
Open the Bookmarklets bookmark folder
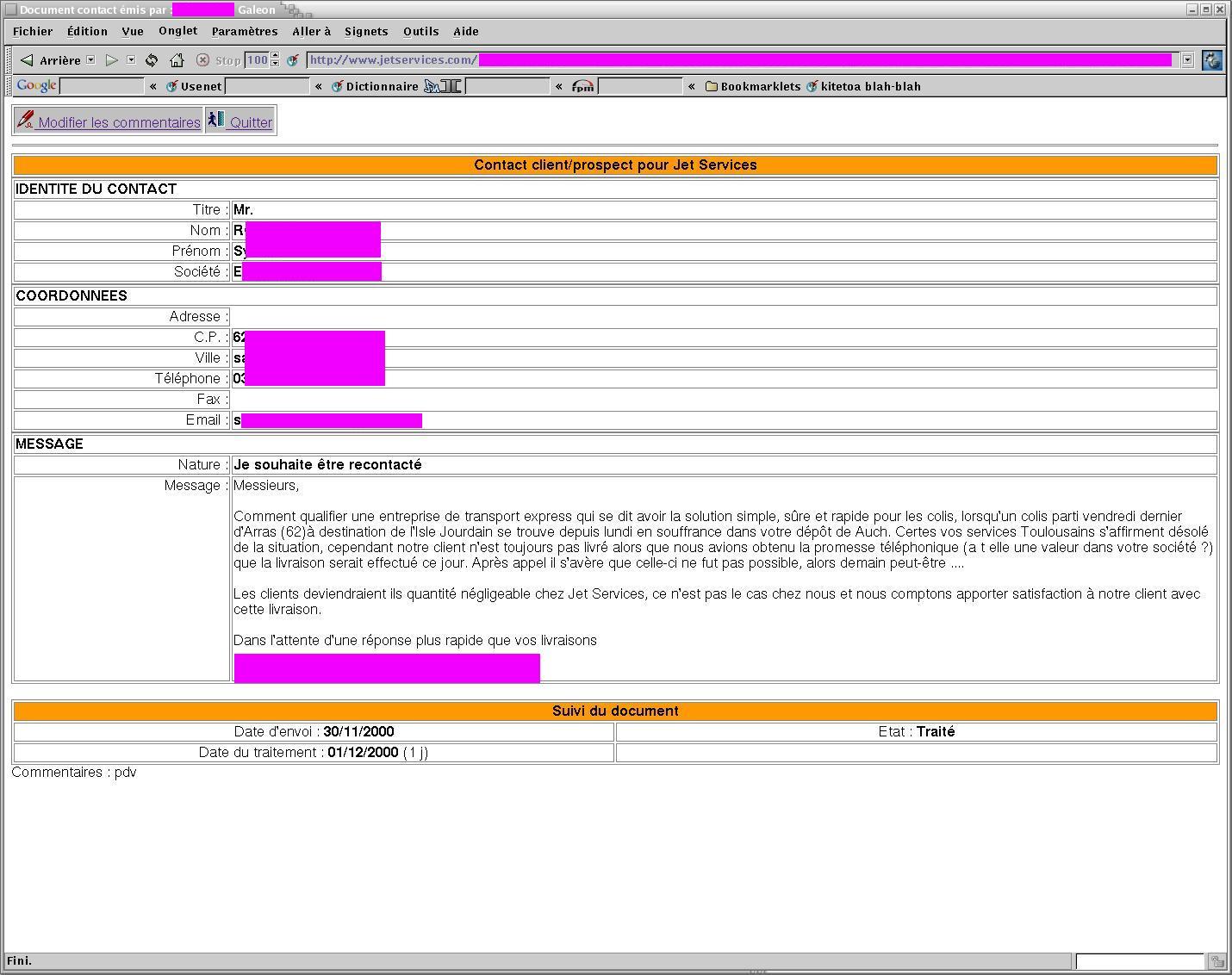pos(761,87)
